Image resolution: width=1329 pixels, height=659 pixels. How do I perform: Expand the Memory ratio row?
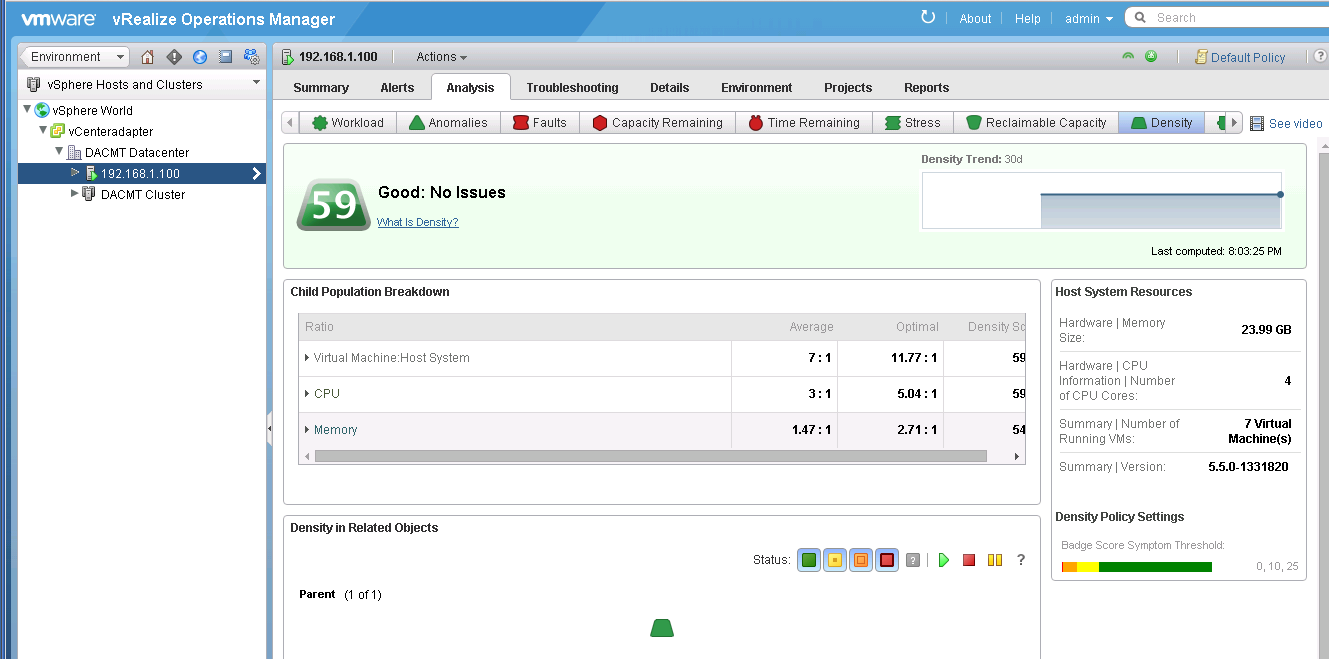click(x=307, y=430)
